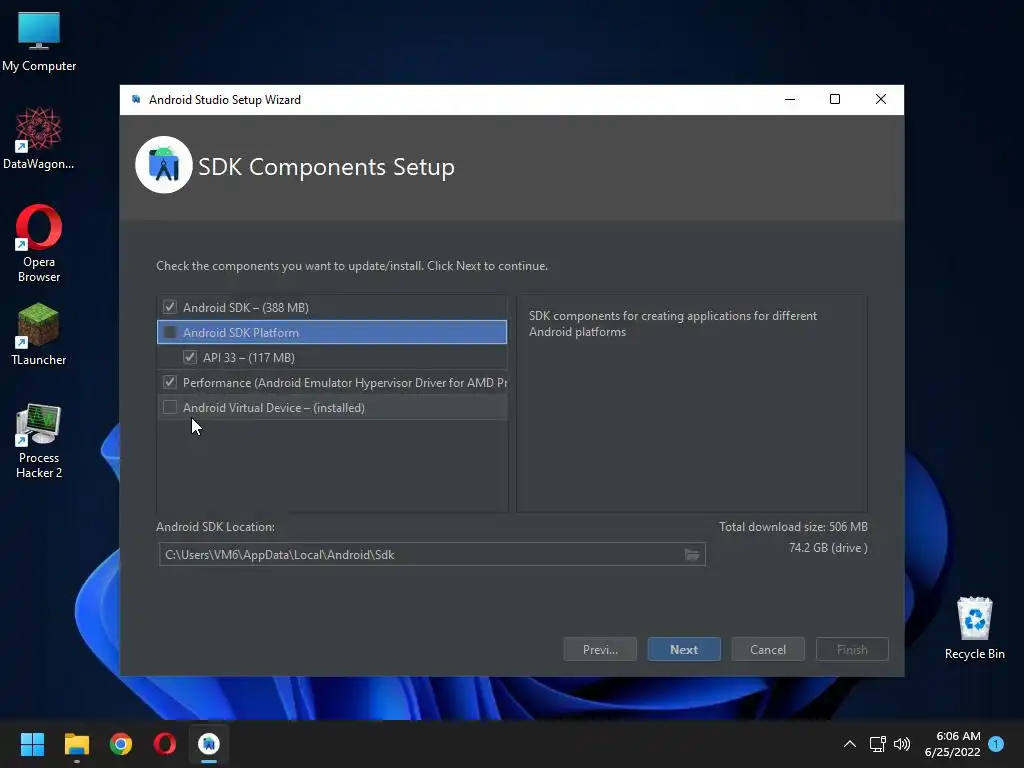The height and width of the screenshot is (768, 1024).
Task: Click the 'Android SDK Location:' label
Action: (216, 526)
